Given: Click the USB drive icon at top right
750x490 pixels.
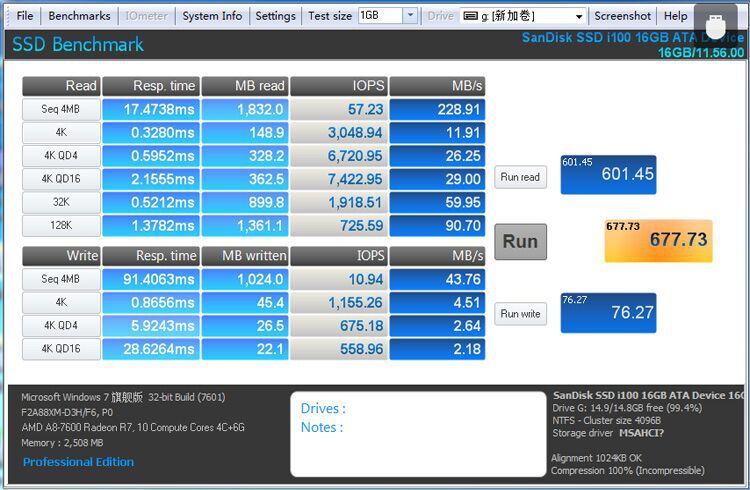Looking at the screenshot, I should tap(716, 25).
